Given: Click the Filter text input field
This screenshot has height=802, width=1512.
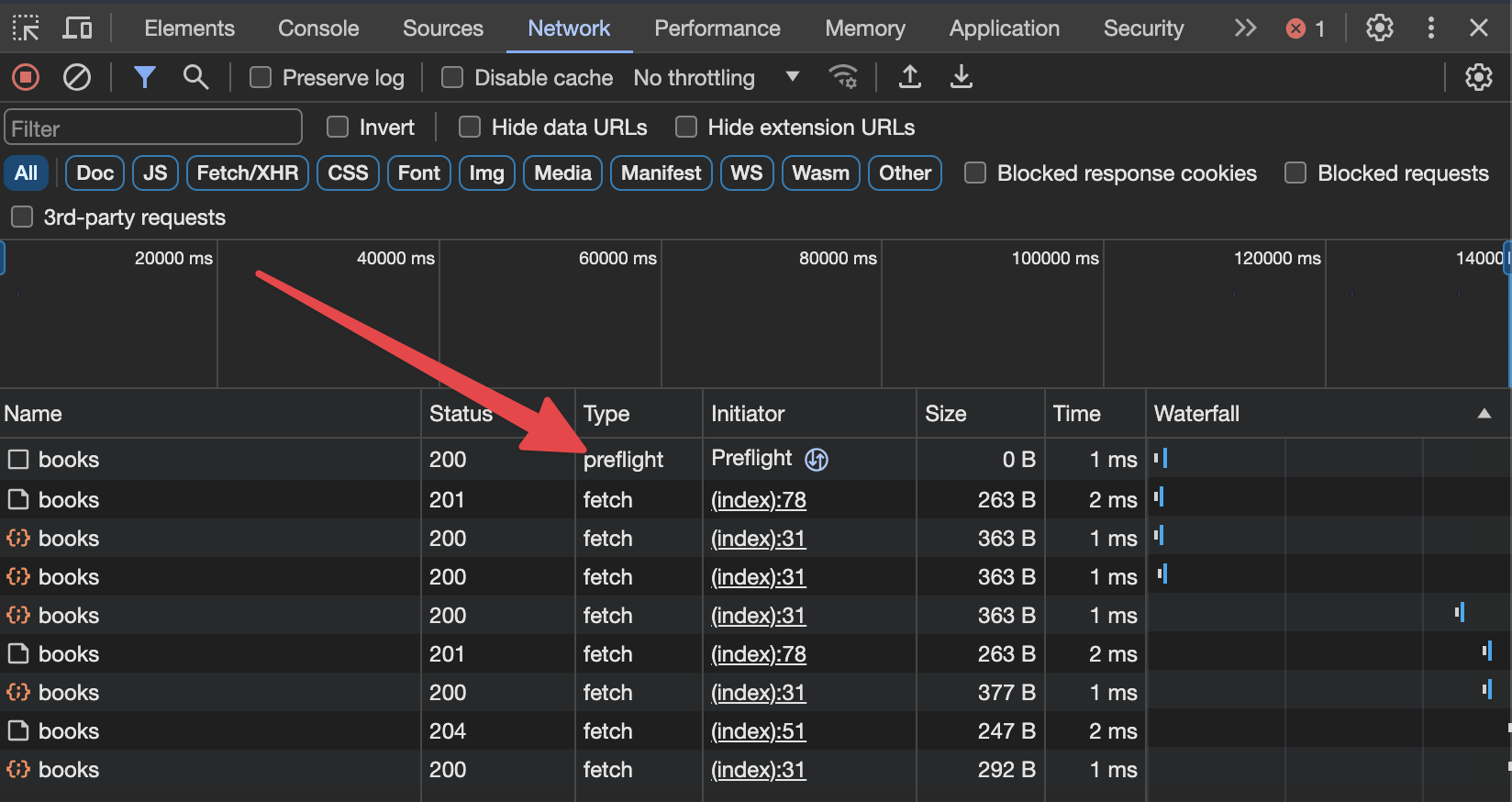Looking at the screenshot, I should pyautogui.click(x=153, y=128).
